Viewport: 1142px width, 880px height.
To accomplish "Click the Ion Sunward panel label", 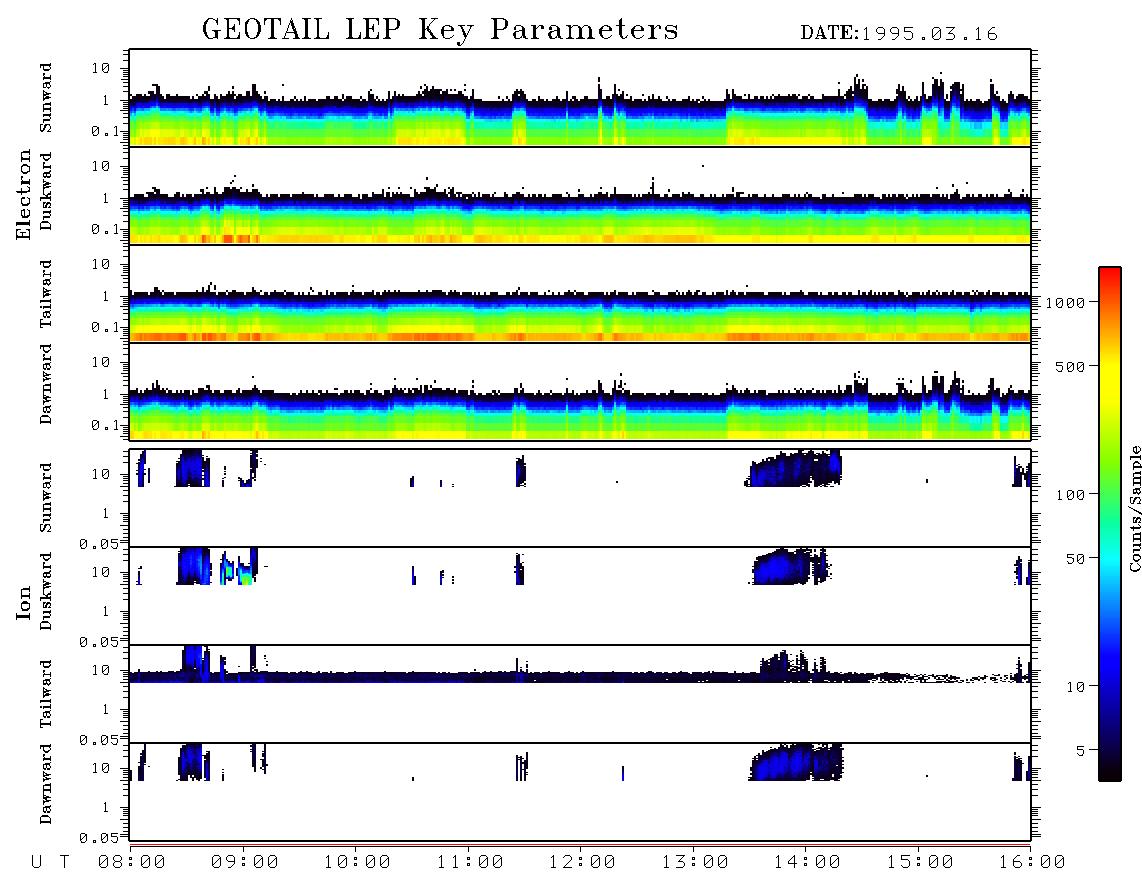I will click(46, 498).
